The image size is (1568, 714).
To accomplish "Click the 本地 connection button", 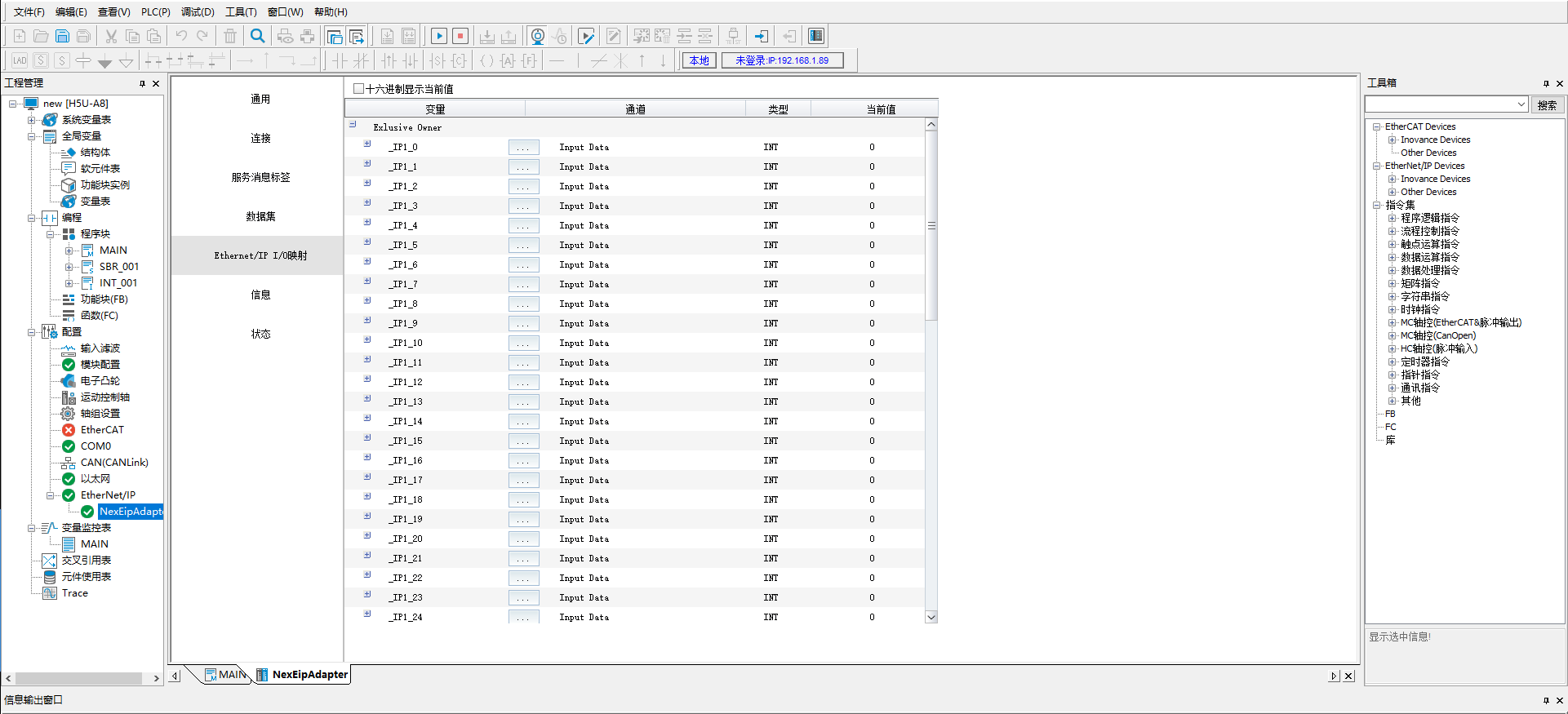I will pos(699,60).
